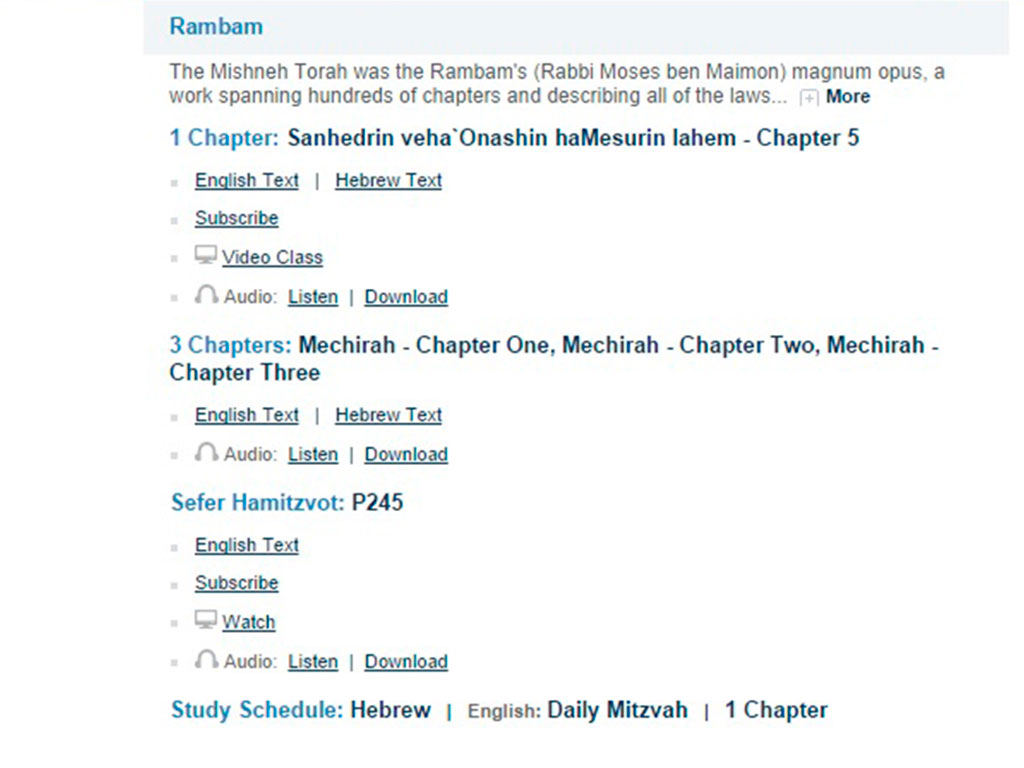Click the monitor icon beside Watch
Screen dimensions: 1024x768
[205, 620]
